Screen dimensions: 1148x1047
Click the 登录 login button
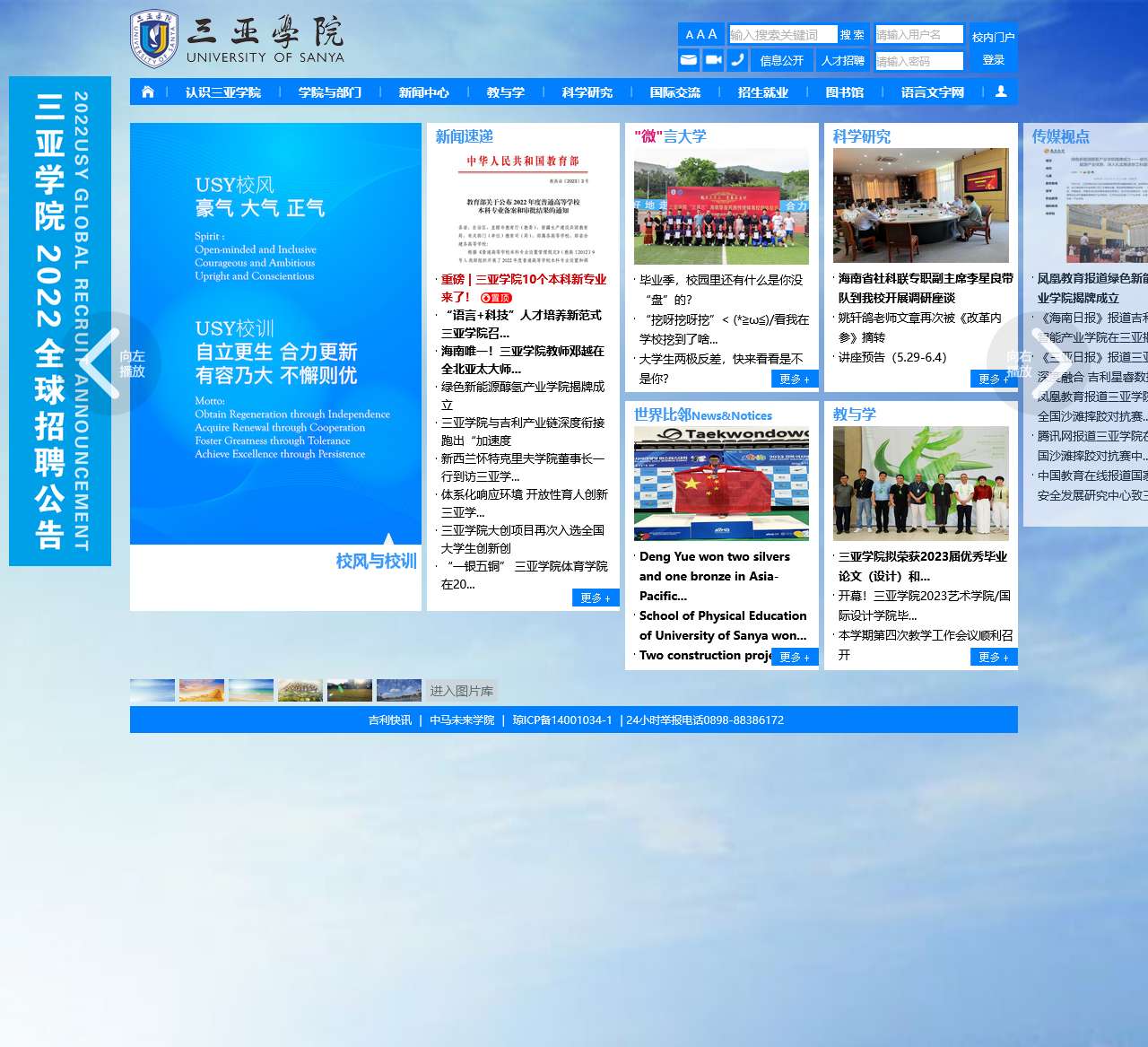(x=994, y=60)
